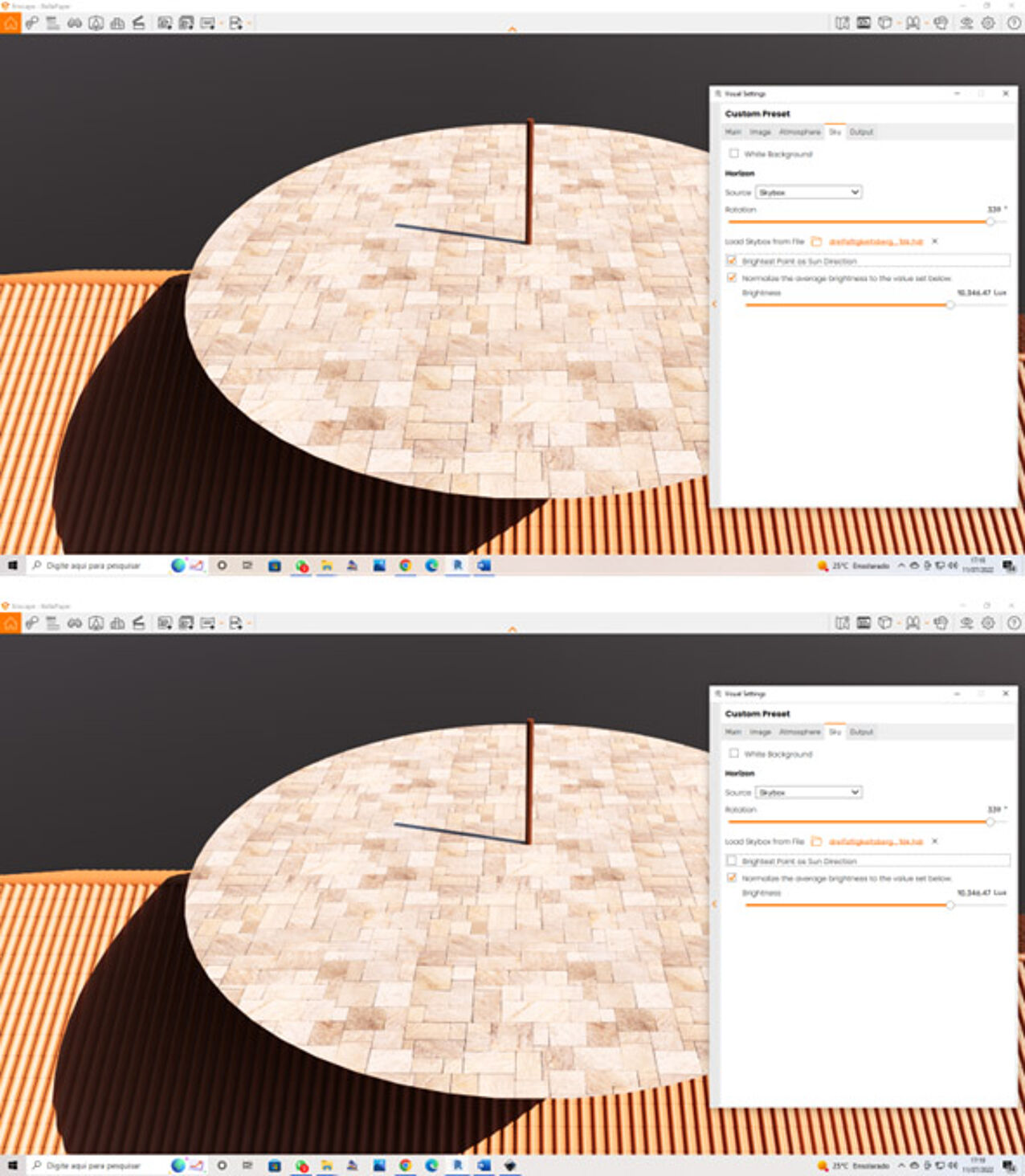
Task: Enable the White Background checkbox
Action: 732,153
